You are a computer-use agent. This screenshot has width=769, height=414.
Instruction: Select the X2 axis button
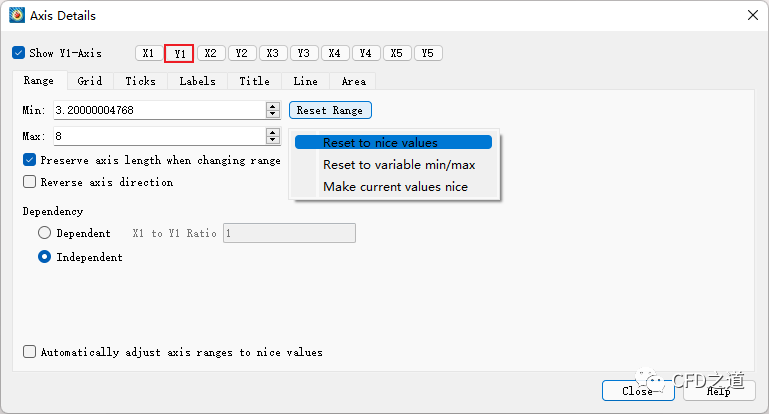click(211, 53)
